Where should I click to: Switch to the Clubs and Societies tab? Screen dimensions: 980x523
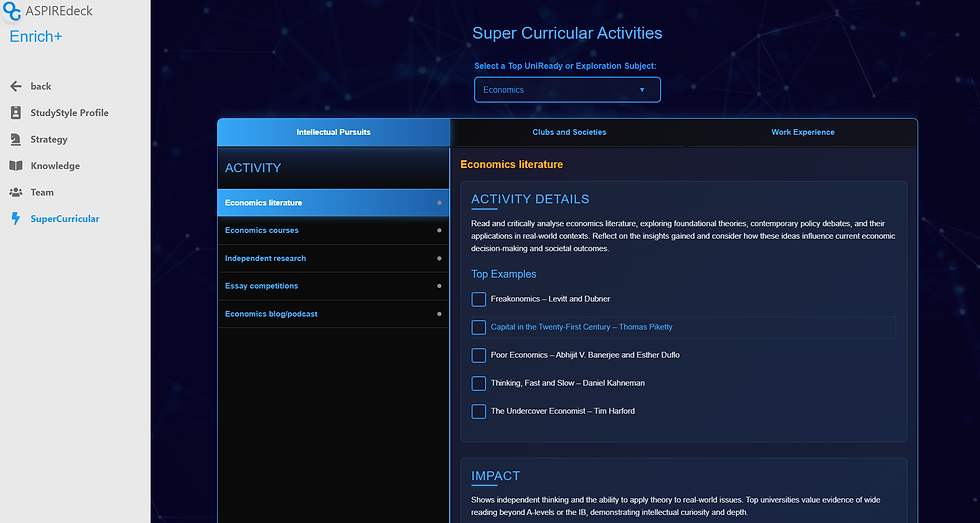click(x=569, y=132)
